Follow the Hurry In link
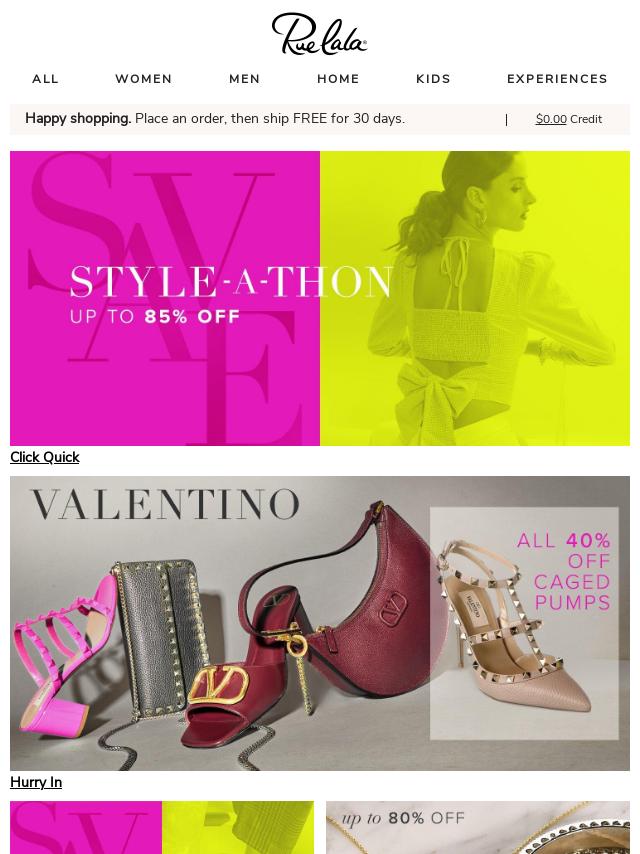 point(36,782)
